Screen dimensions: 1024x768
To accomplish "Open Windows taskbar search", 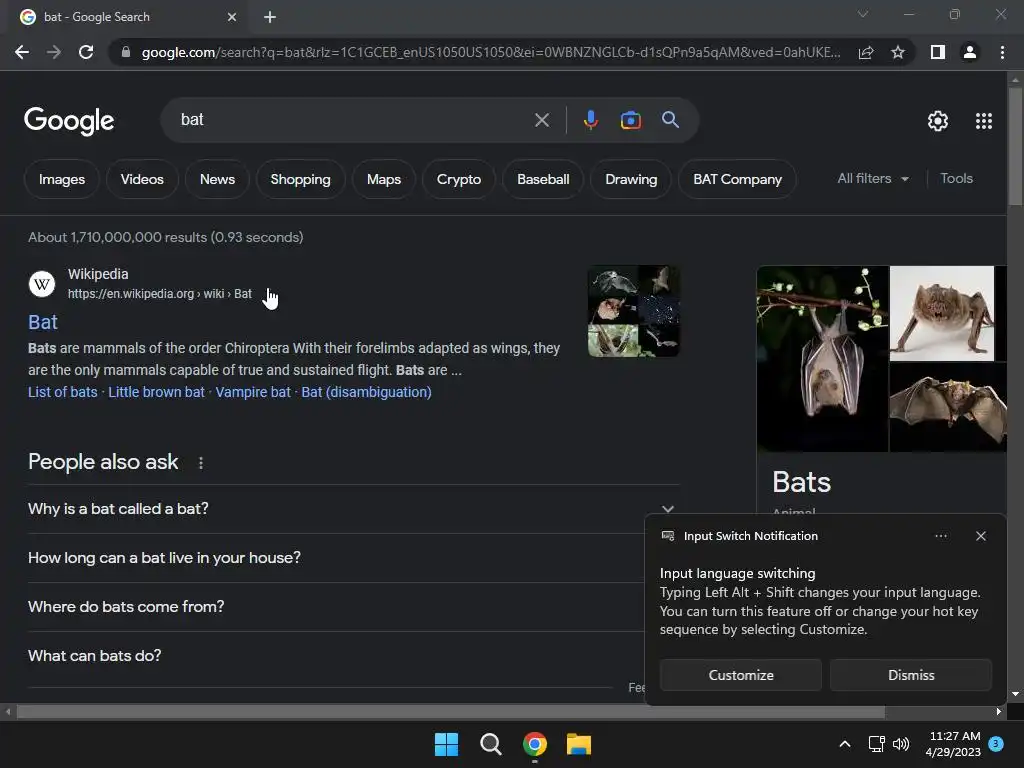I will (x=490, y=744).
